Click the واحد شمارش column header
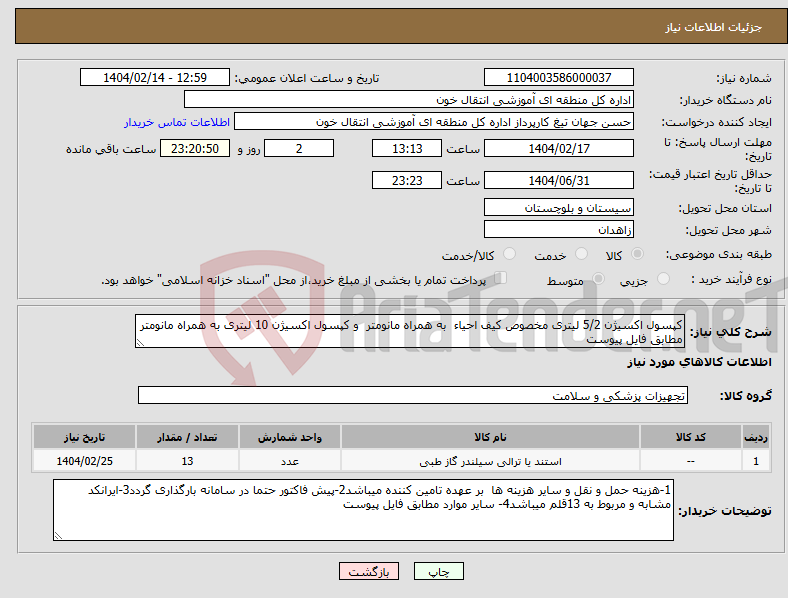 click(x=289, y=437)
